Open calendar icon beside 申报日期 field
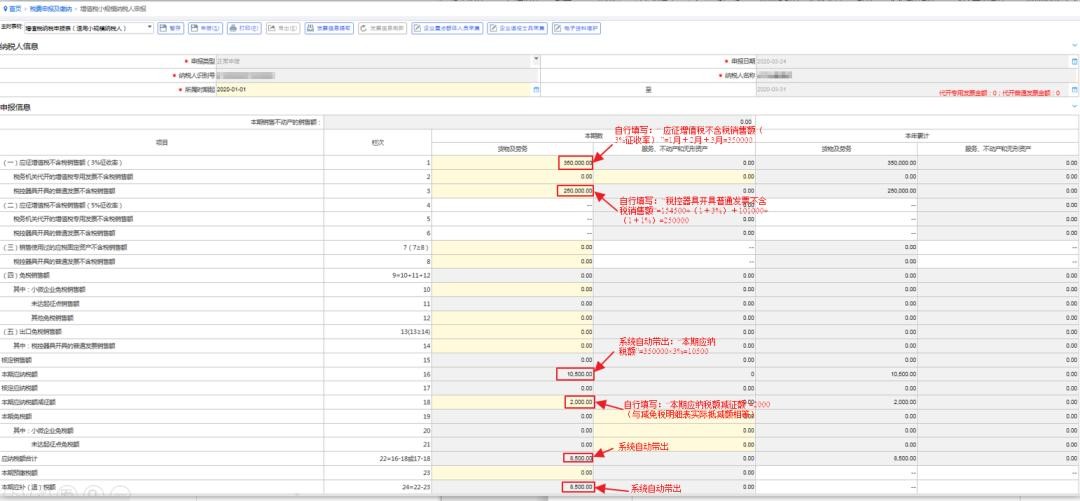Screen dimensions: 1080x501 [x=1074, y=61]
